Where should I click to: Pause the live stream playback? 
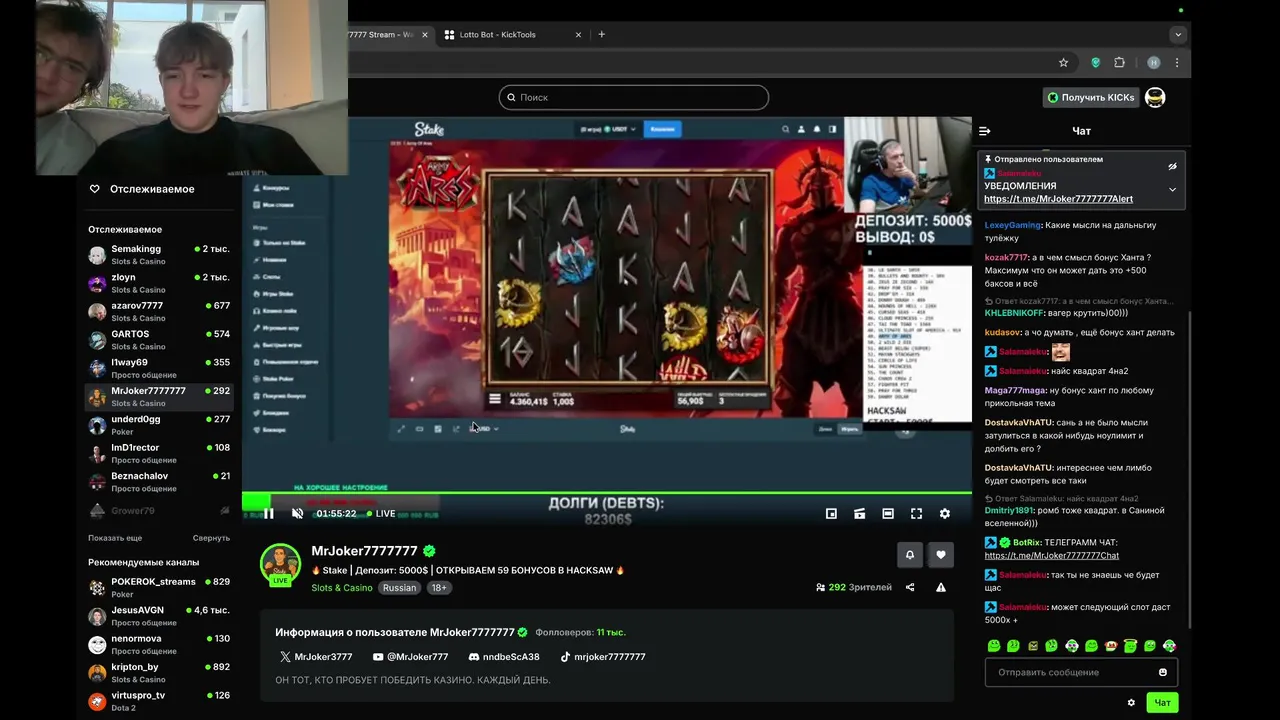click(x=268, y=513)
